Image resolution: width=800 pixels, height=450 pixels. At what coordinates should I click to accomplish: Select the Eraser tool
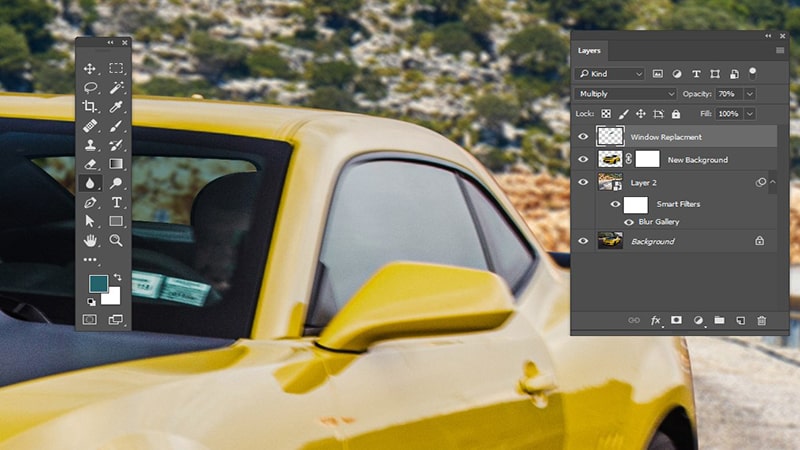coord(90,164)
